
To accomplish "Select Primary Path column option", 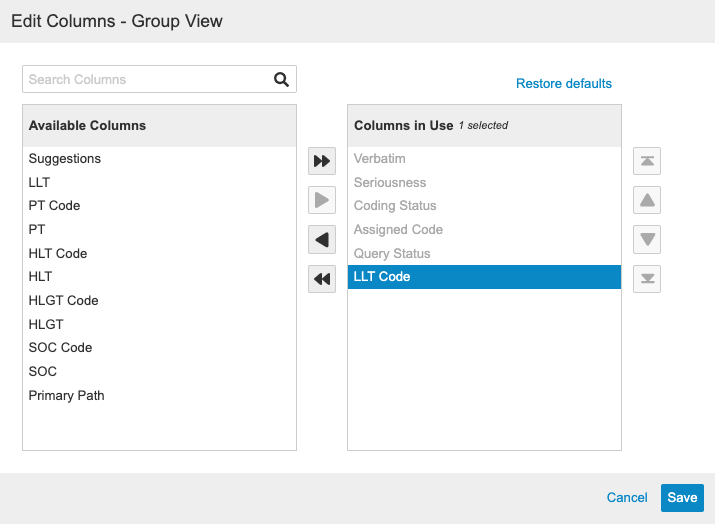I will (x=66, y=396).
